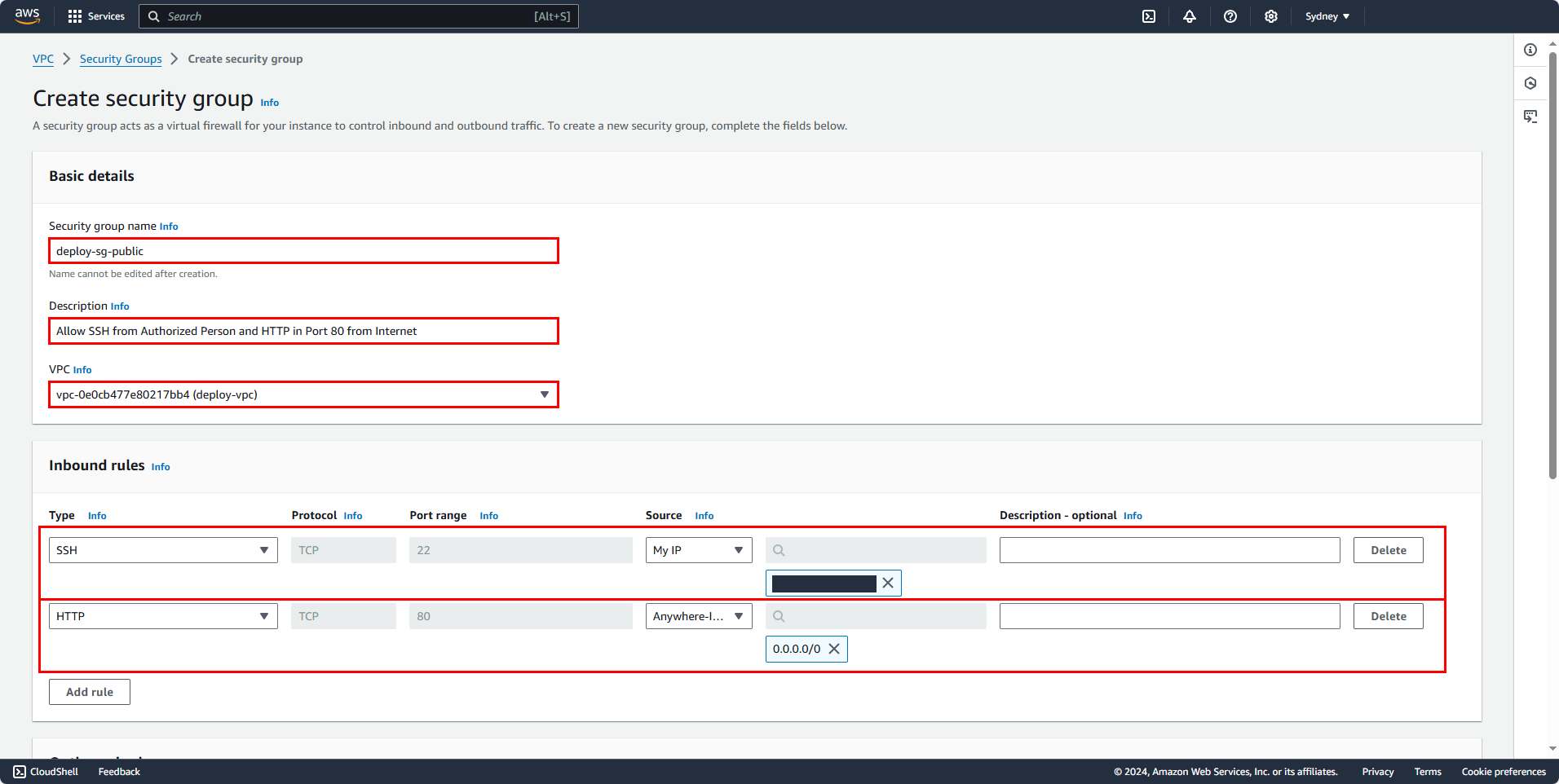Click the Services menu label
The image size is (1559, 784).
click(x=106, y=16)
